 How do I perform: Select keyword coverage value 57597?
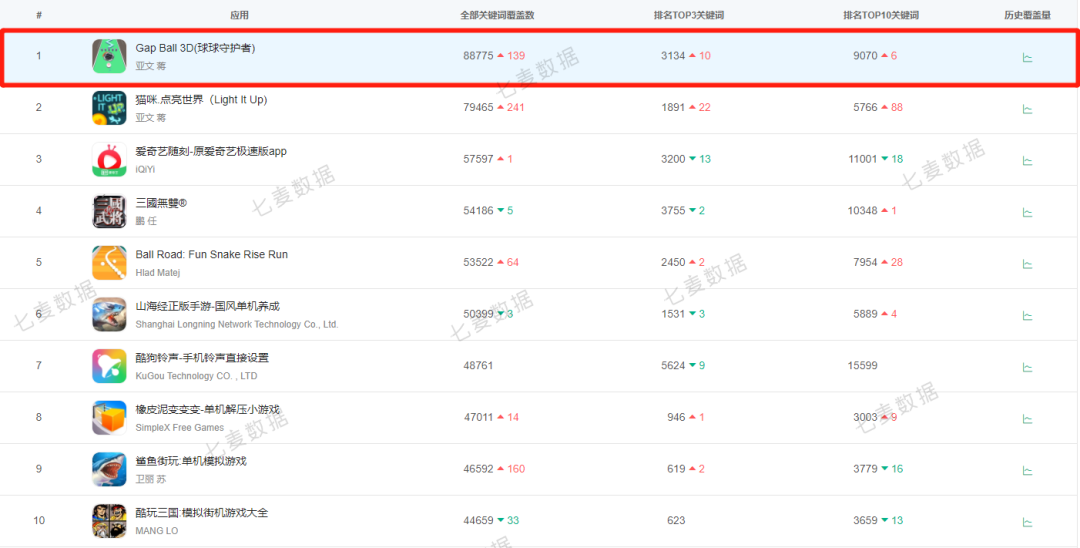coord(478,159)
